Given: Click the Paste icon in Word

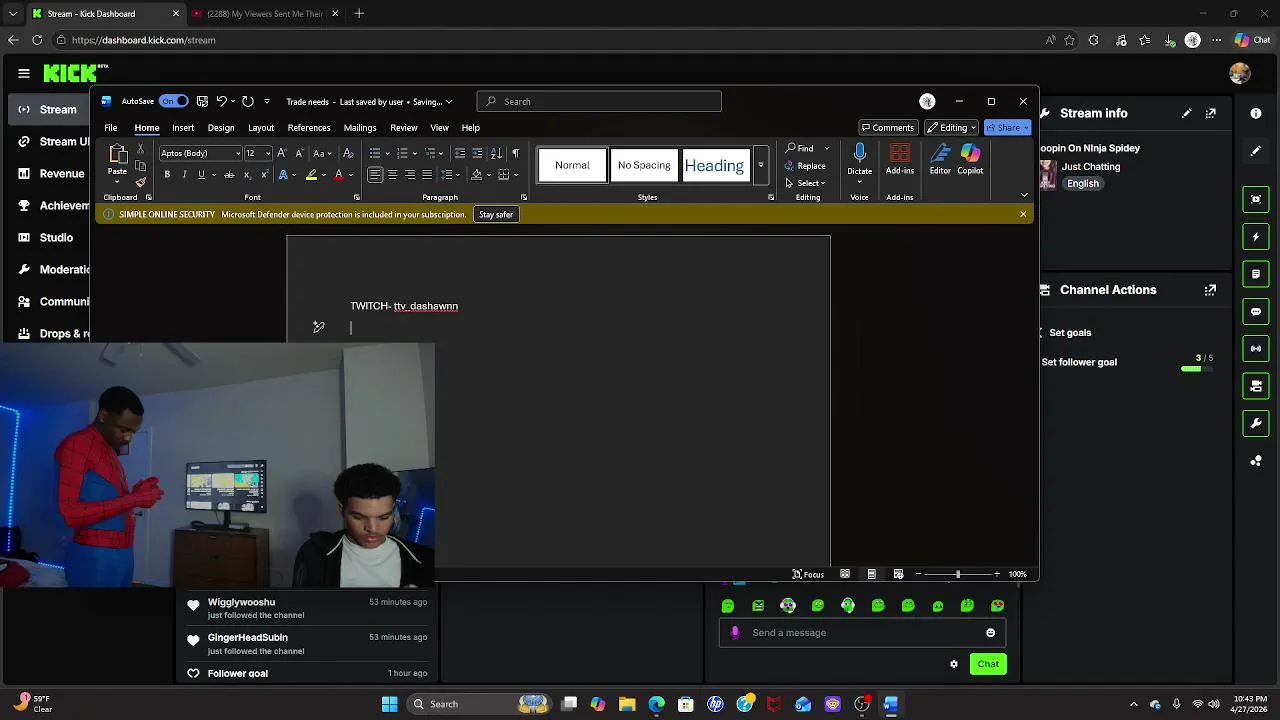Looking at the screenshot, I should pyautogui.click(x=117, y=154).
